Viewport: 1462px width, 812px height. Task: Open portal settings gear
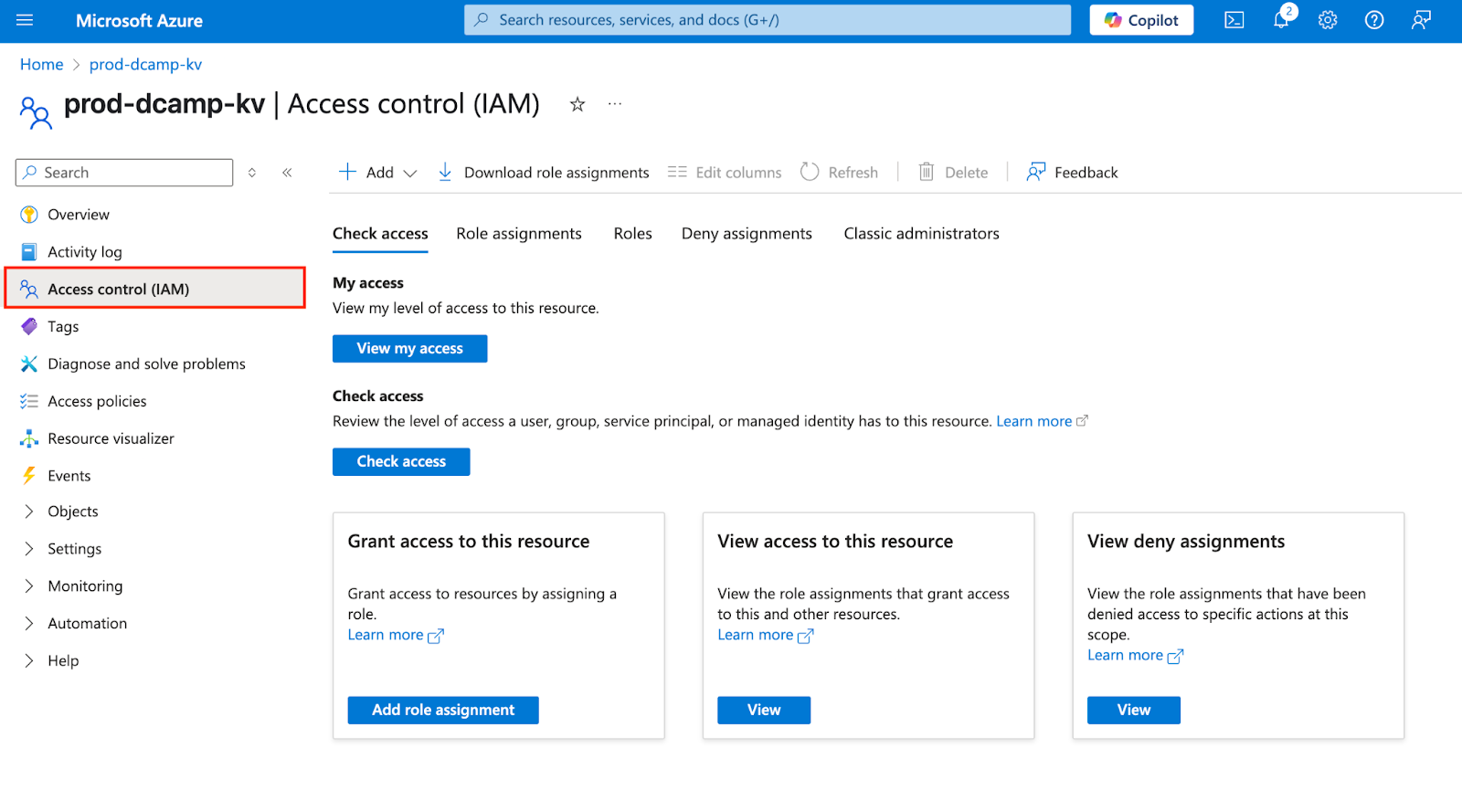(1328, 20)
